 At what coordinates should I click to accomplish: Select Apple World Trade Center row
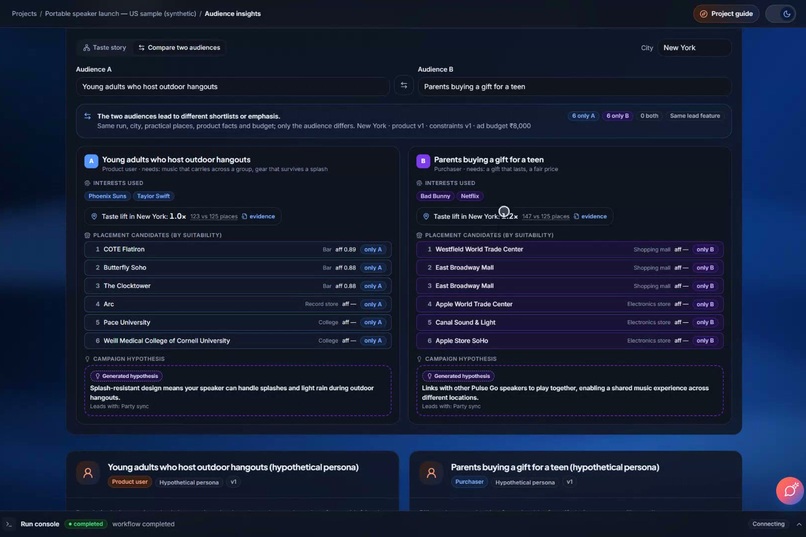[570, 304]
